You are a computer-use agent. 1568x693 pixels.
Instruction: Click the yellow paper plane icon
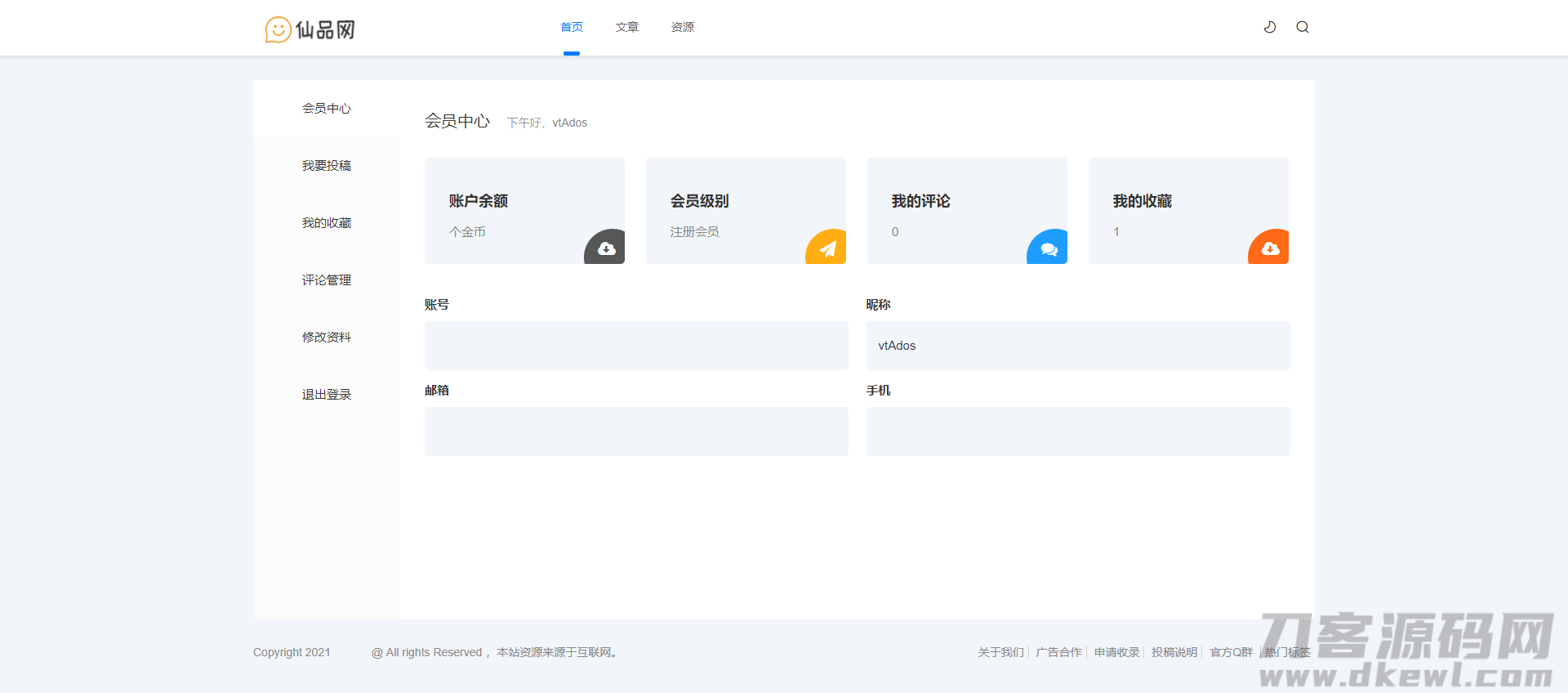coord(827,248)
